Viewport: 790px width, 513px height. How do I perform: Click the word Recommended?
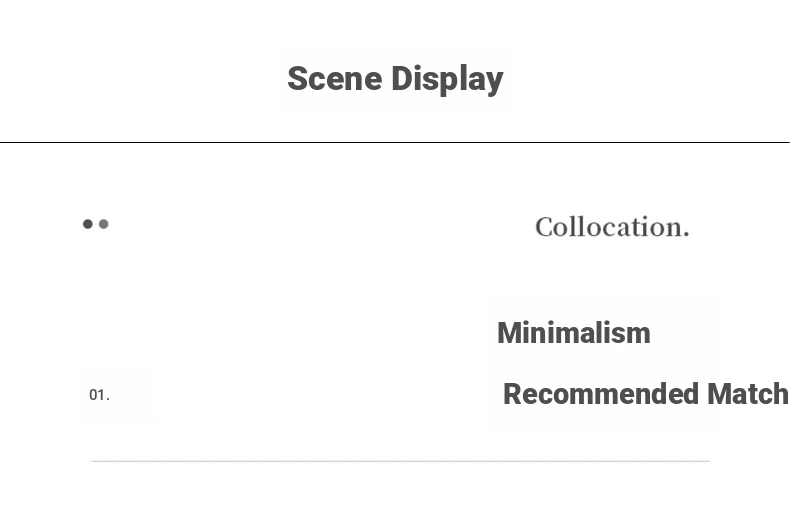[601, 394]
